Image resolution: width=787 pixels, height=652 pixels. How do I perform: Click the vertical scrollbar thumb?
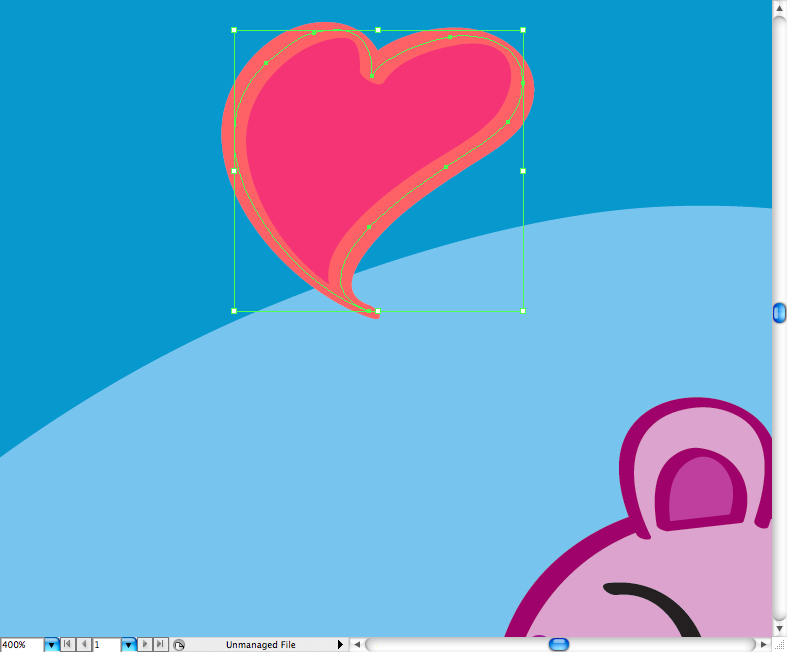[x=779, y=313]
